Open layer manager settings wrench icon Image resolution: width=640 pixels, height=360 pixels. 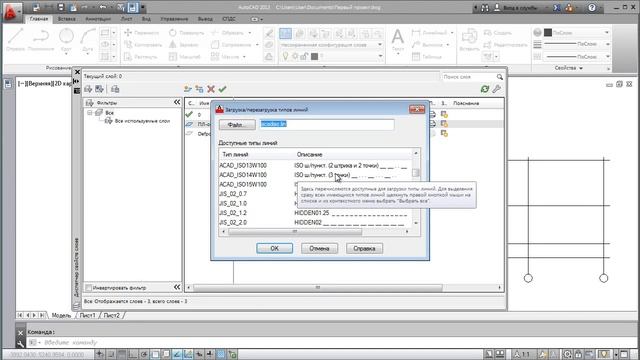pos(496,89)
